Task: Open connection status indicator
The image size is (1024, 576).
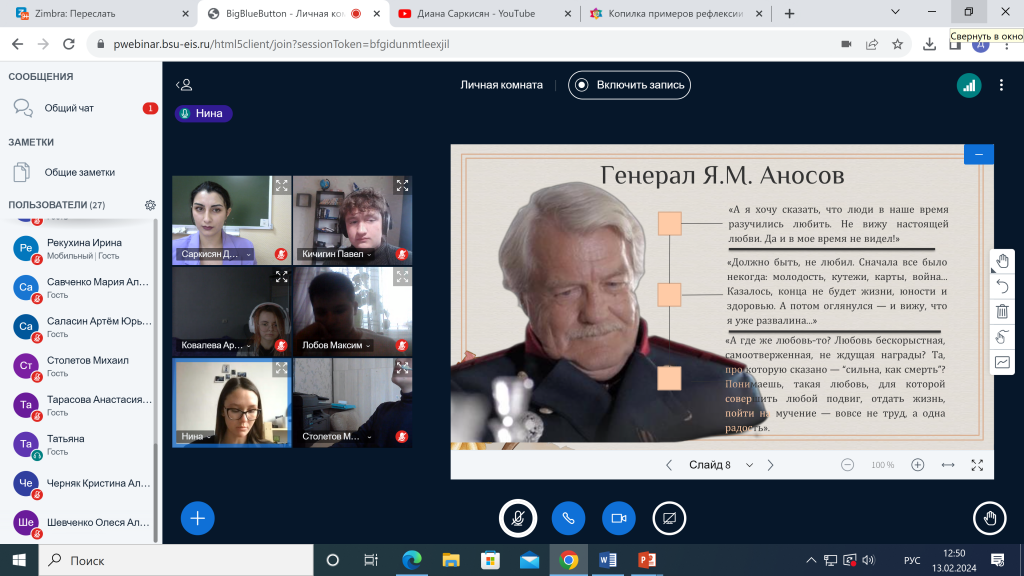Action: (969, 86)
